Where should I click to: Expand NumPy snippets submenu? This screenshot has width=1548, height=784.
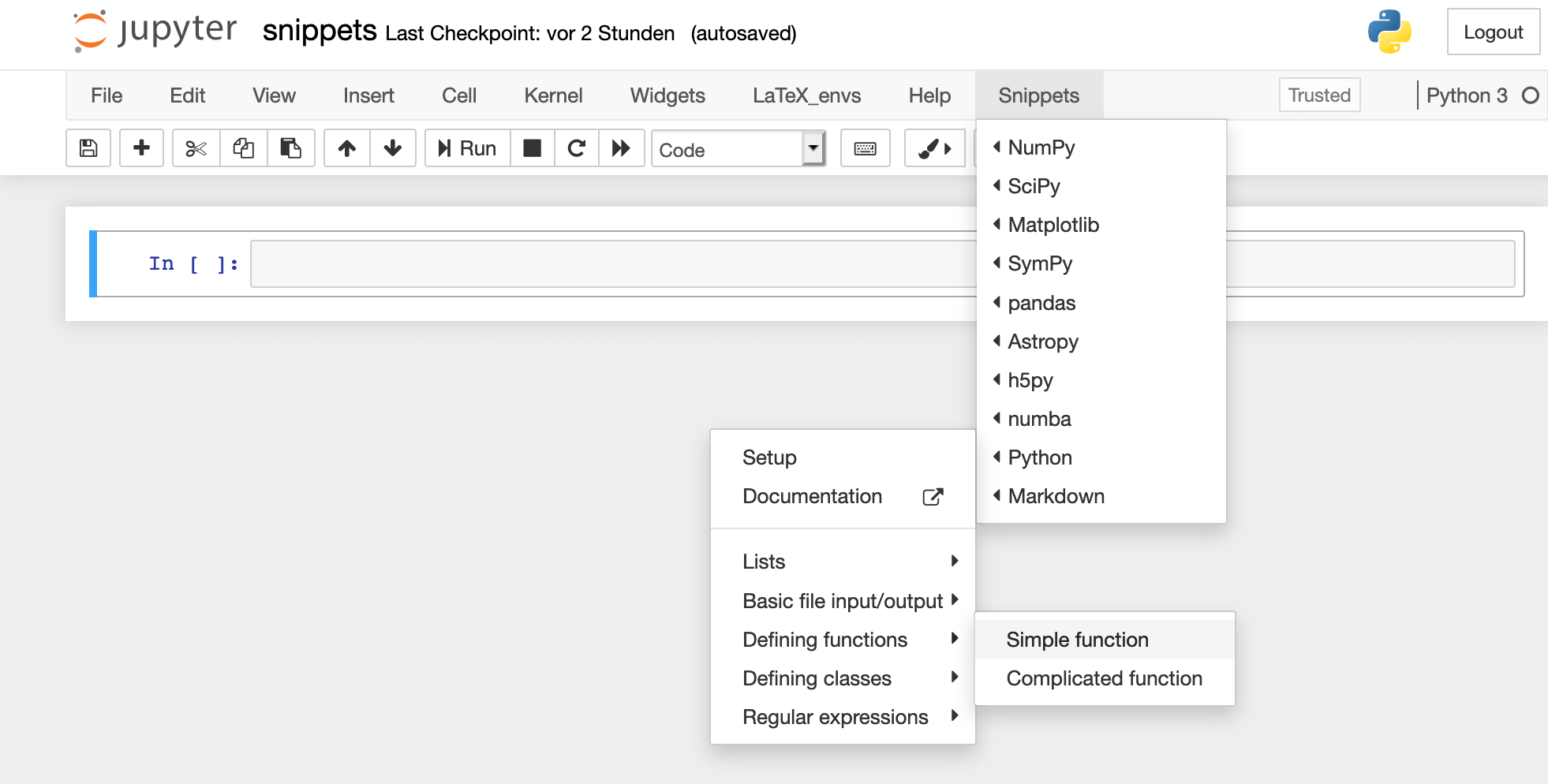click(1101, 147)
